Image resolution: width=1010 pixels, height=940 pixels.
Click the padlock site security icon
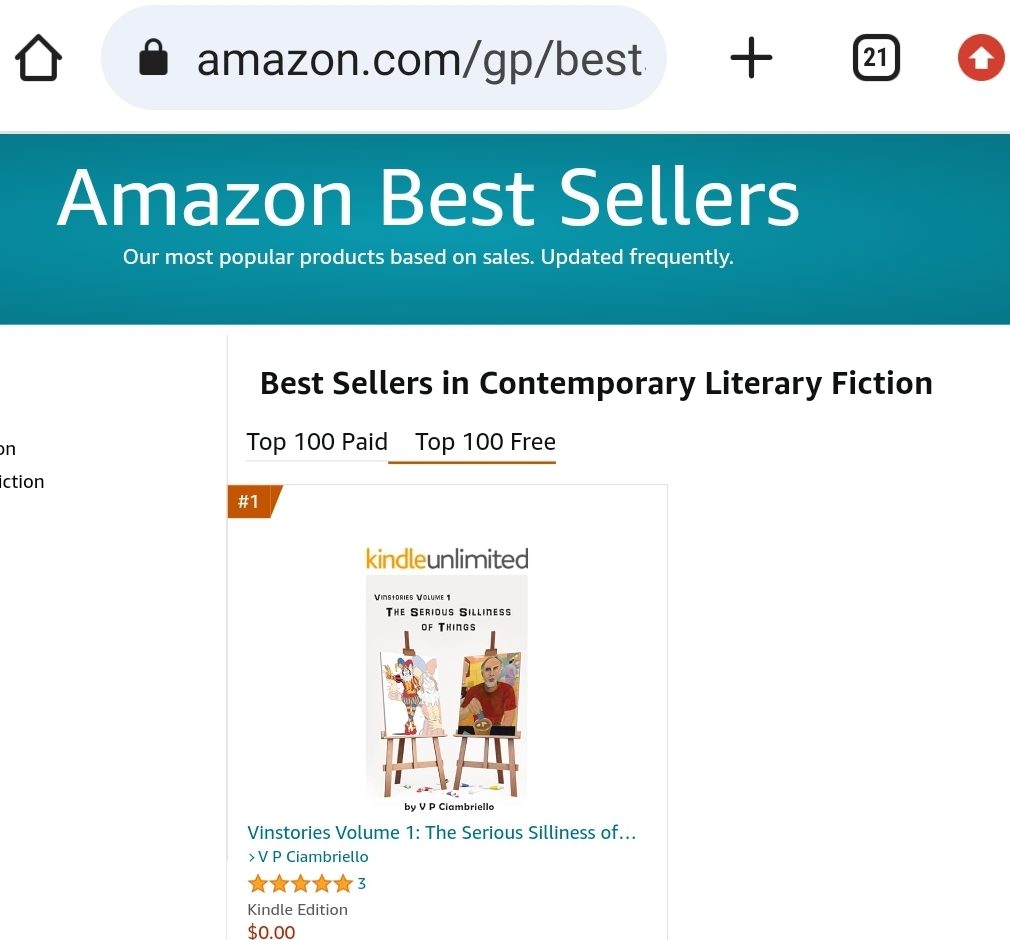coord(153,58)
